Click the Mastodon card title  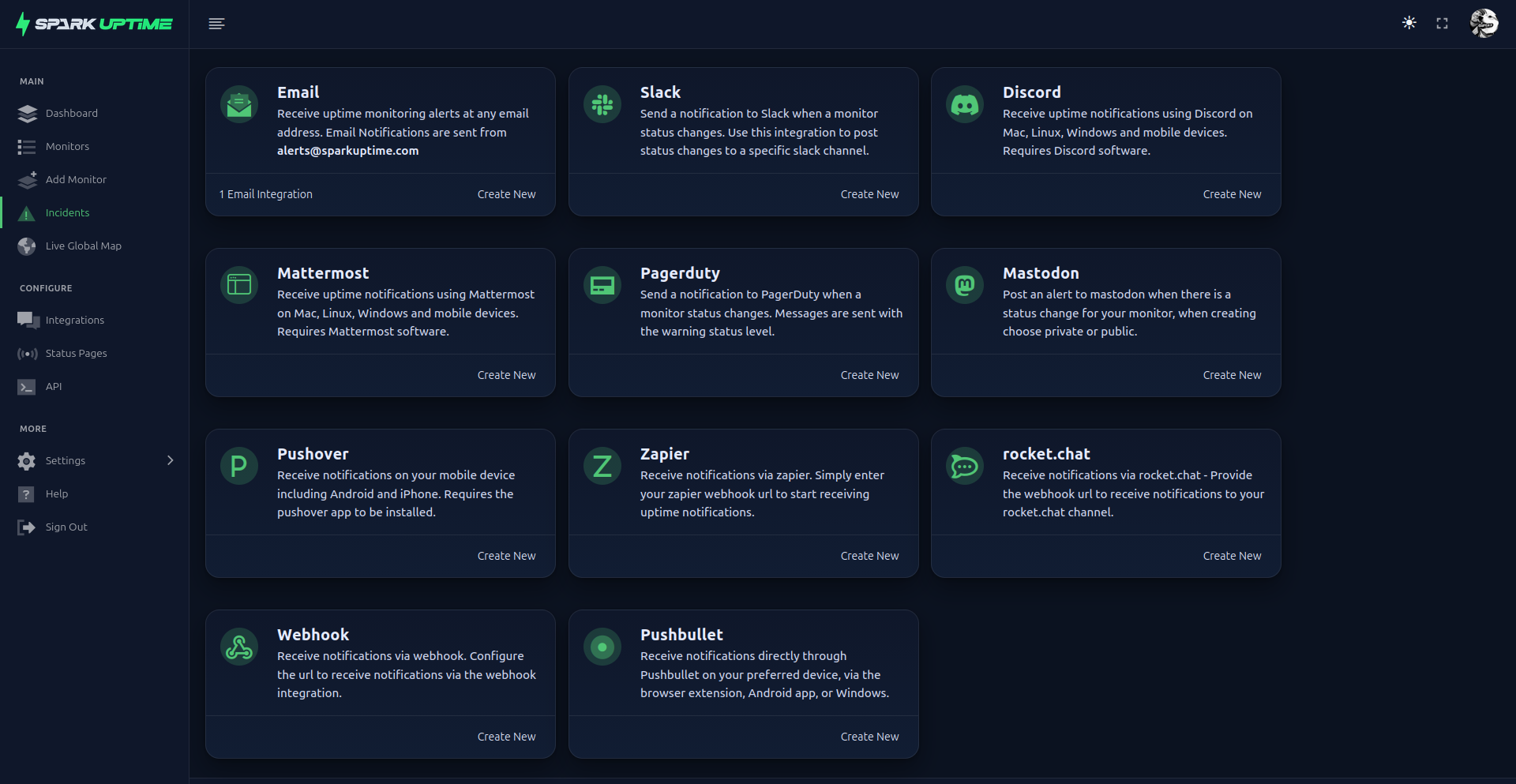(x=1041, y=273)
